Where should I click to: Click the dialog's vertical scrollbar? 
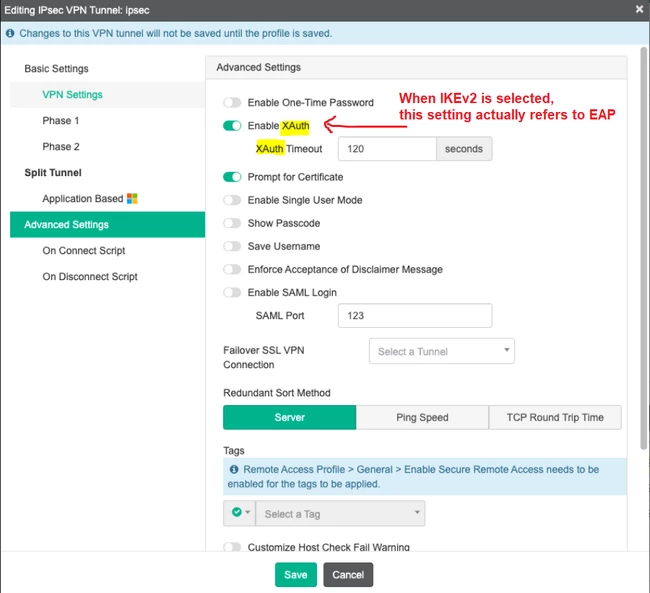tap(643, 248)
